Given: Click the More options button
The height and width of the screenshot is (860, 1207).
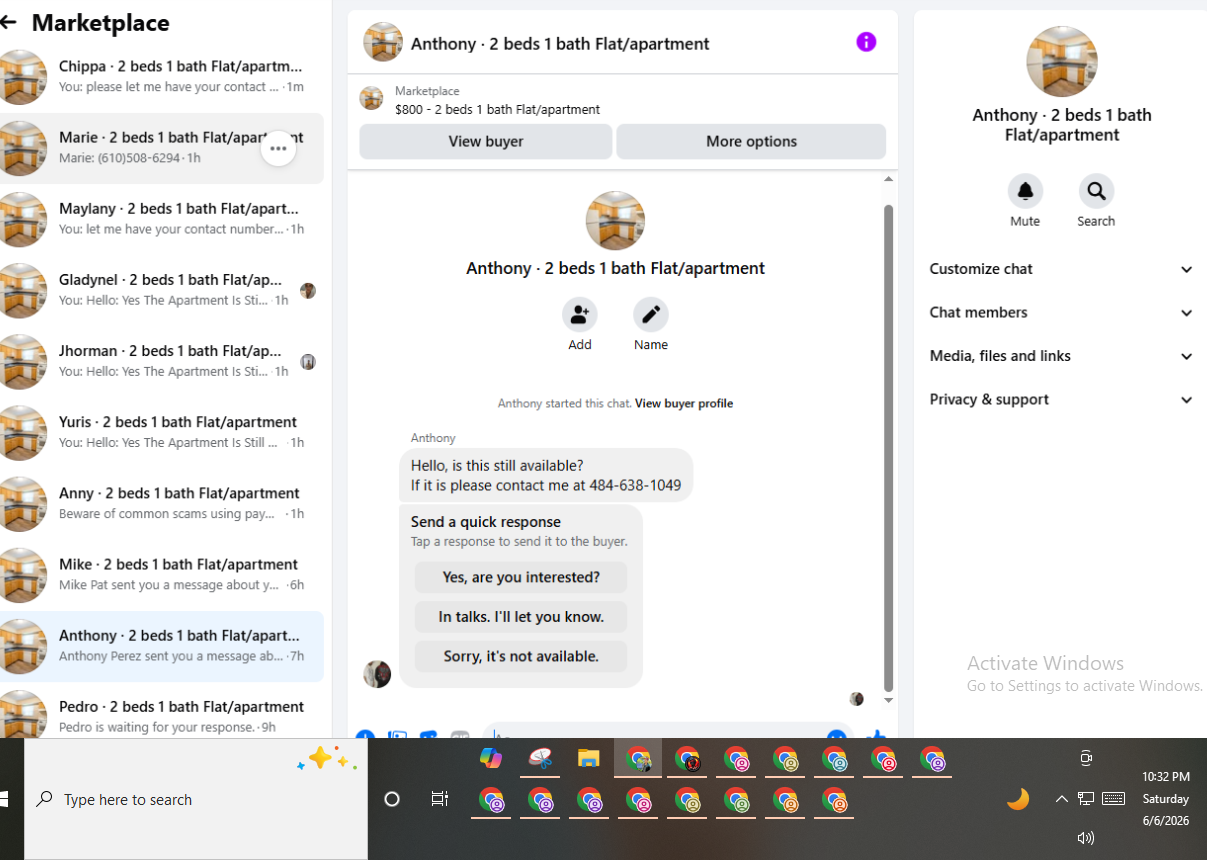Looking at the screenshot, I should coord(751,141).
